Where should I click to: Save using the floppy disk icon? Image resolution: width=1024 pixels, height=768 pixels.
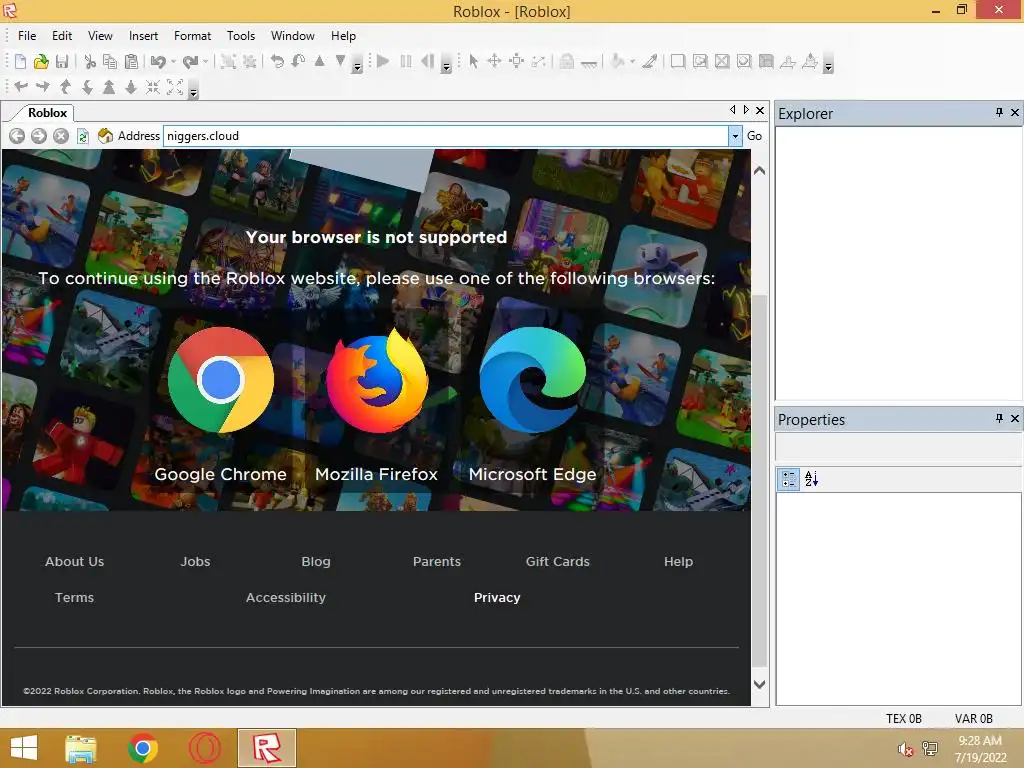pos(62,61)
